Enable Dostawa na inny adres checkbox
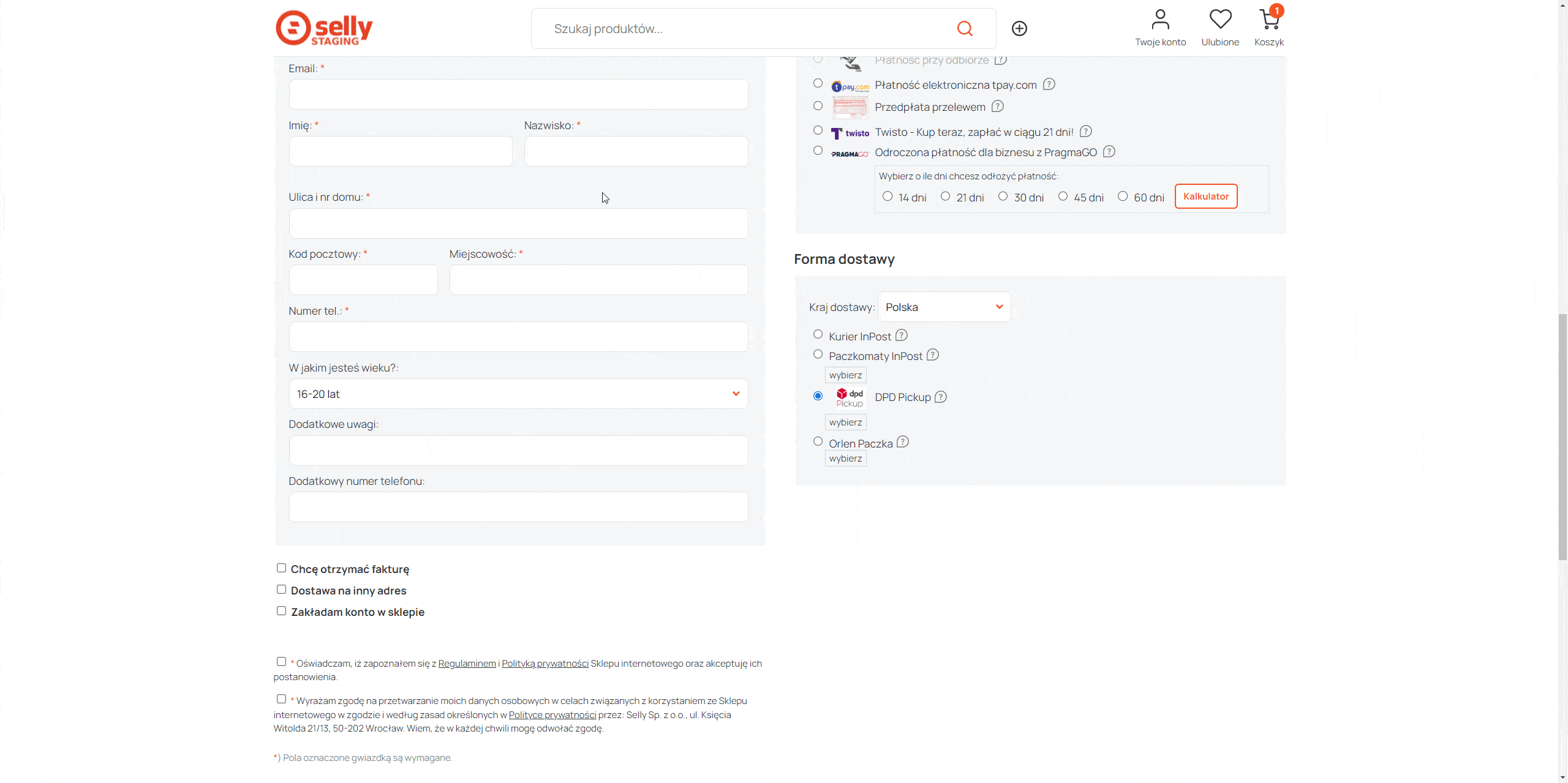Image resolution: width=1568 pixels, height=783 pixels. point(281,590)
